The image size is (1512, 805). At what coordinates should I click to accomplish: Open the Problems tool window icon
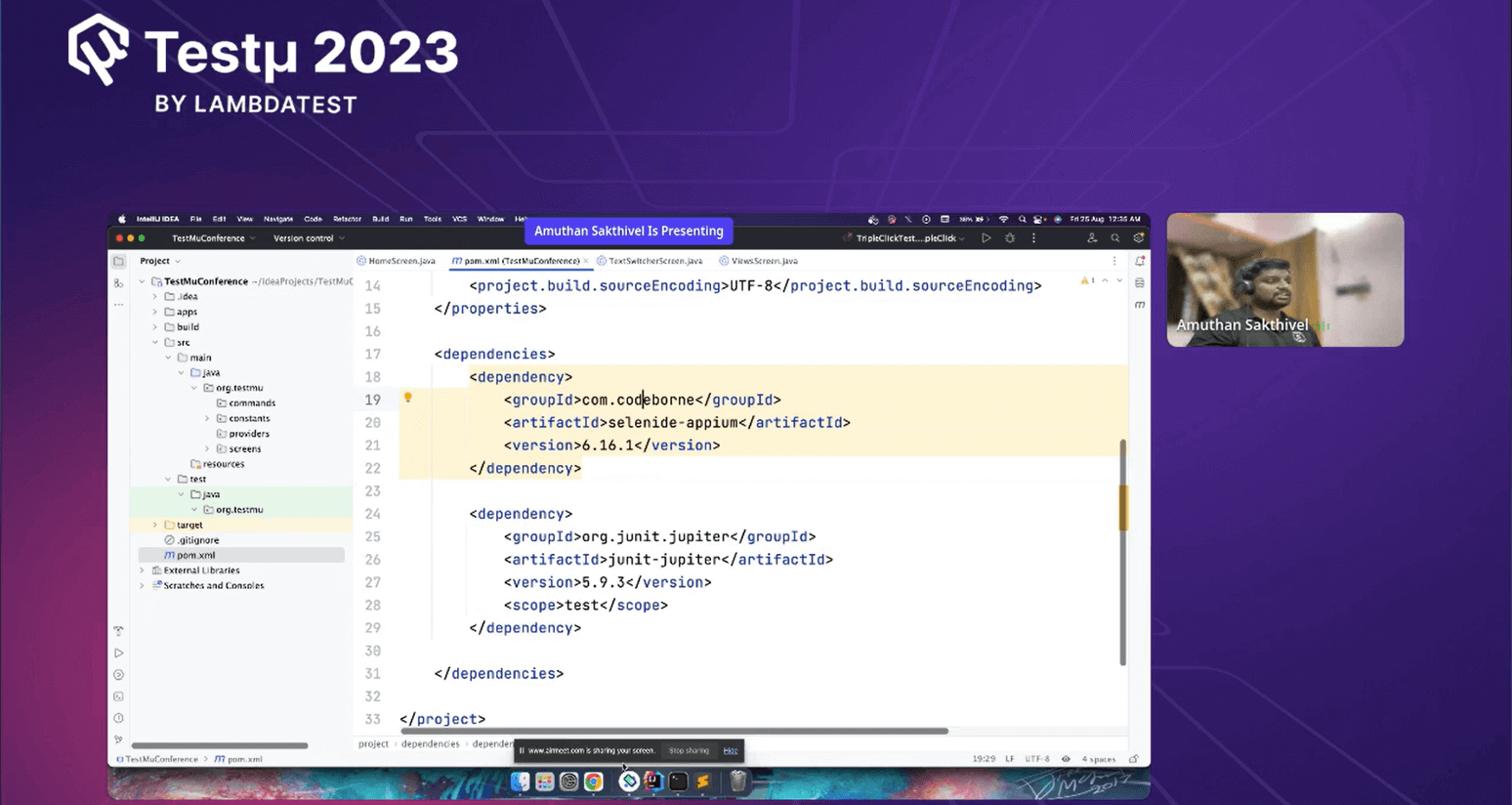pos(118,718)
